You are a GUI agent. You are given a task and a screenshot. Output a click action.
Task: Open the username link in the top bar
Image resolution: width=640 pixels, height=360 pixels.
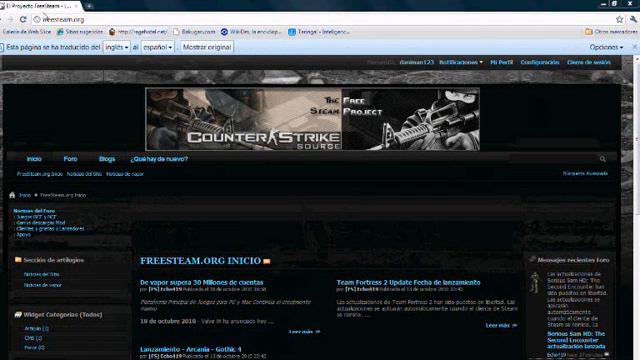click(x=416, y=62)
